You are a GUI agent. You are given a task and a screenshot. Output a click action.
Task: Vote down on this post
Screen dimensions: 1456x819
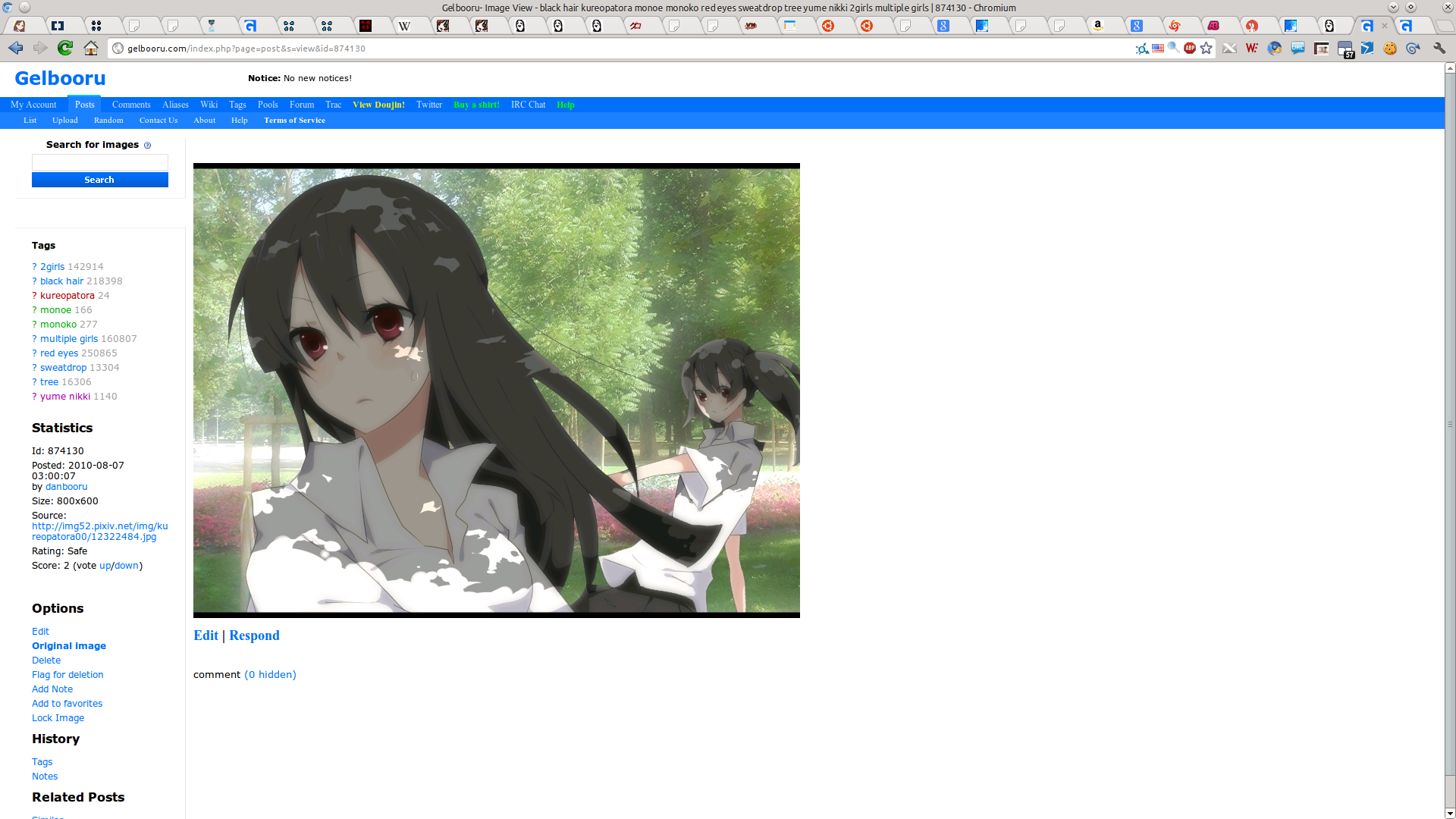(127, 566)
